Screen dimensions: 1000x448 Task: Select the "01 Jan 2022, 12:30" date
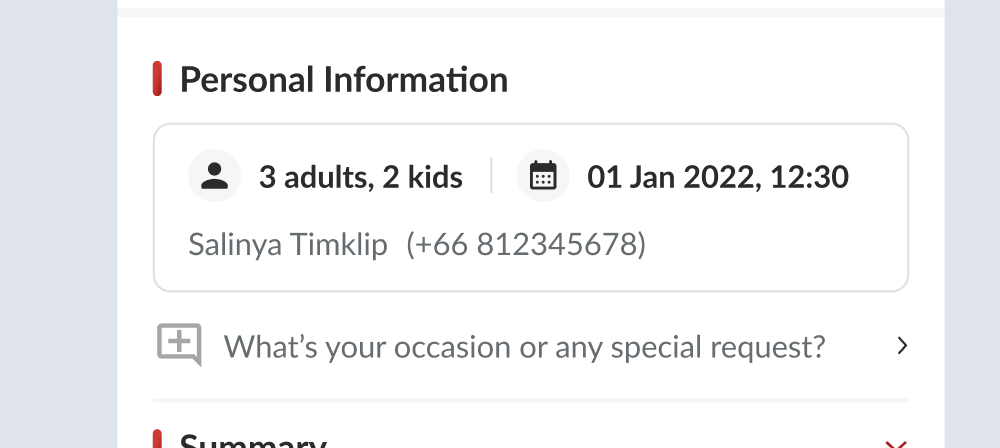(x=717, y=177)
